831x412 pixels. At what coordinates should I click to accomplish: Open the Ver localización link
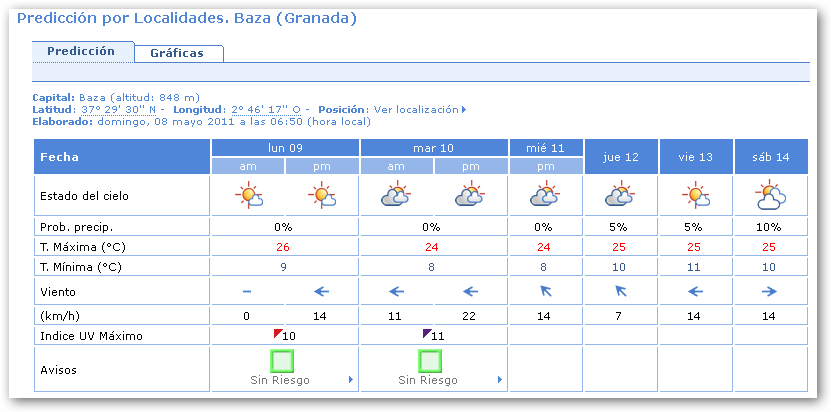point(415,109)
